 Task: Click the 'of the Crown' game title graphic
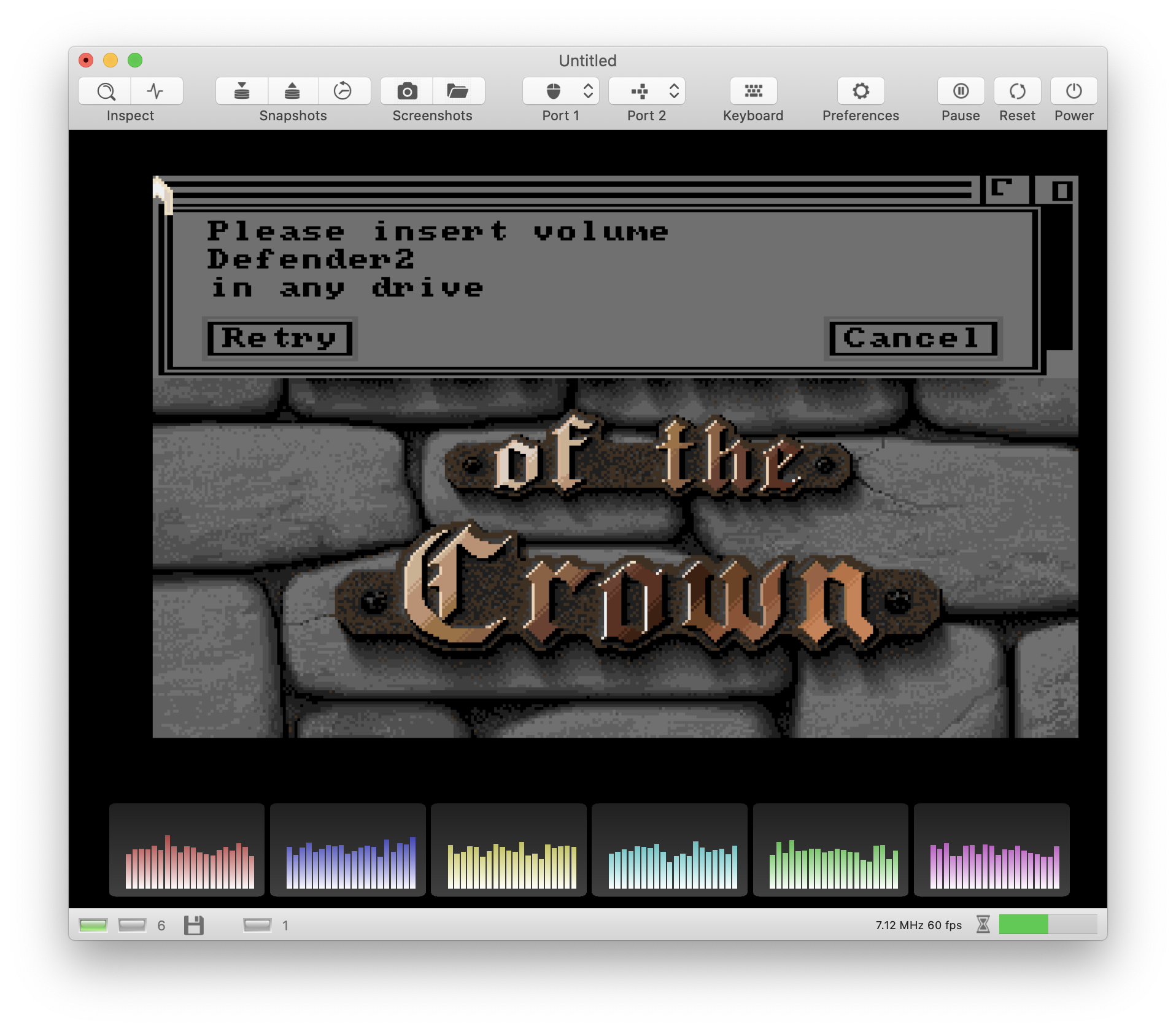638,534
